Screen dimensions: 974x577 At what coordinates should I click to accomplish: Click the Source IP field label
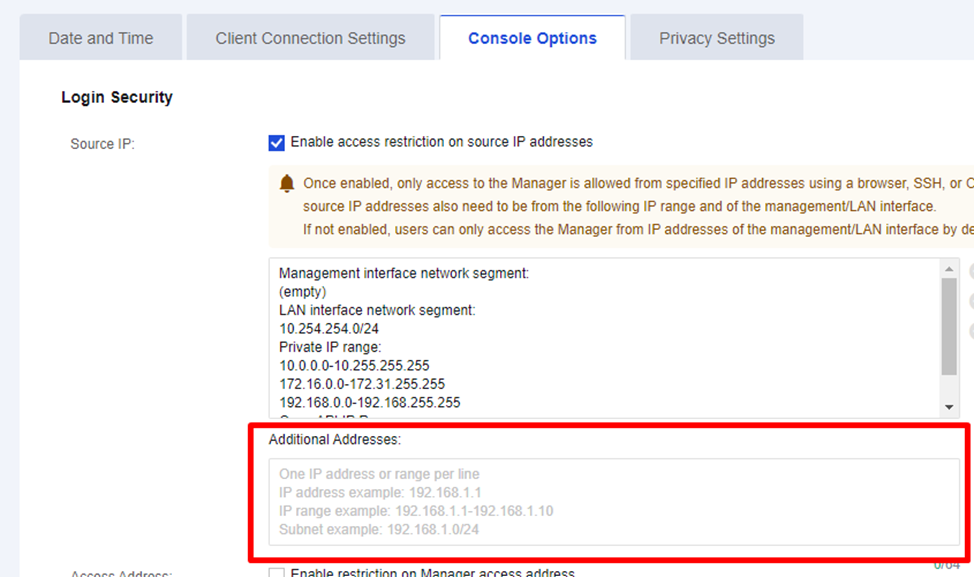pos(102,144)
